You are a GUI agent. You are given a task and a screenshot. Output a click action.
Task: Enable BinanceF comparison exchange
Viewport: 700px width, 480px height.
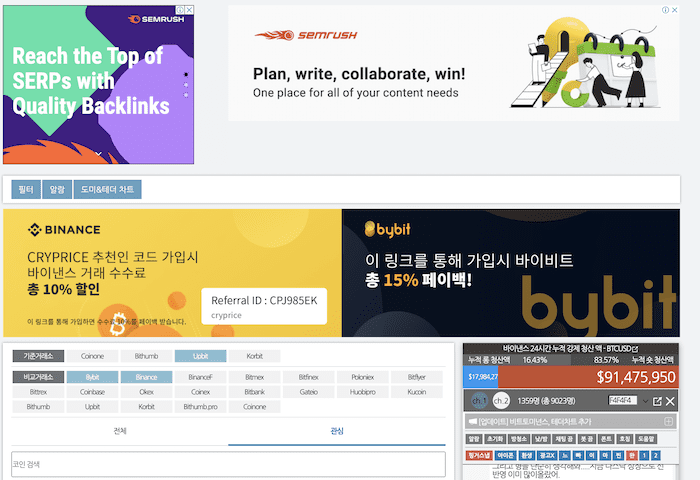coord(200,377)
